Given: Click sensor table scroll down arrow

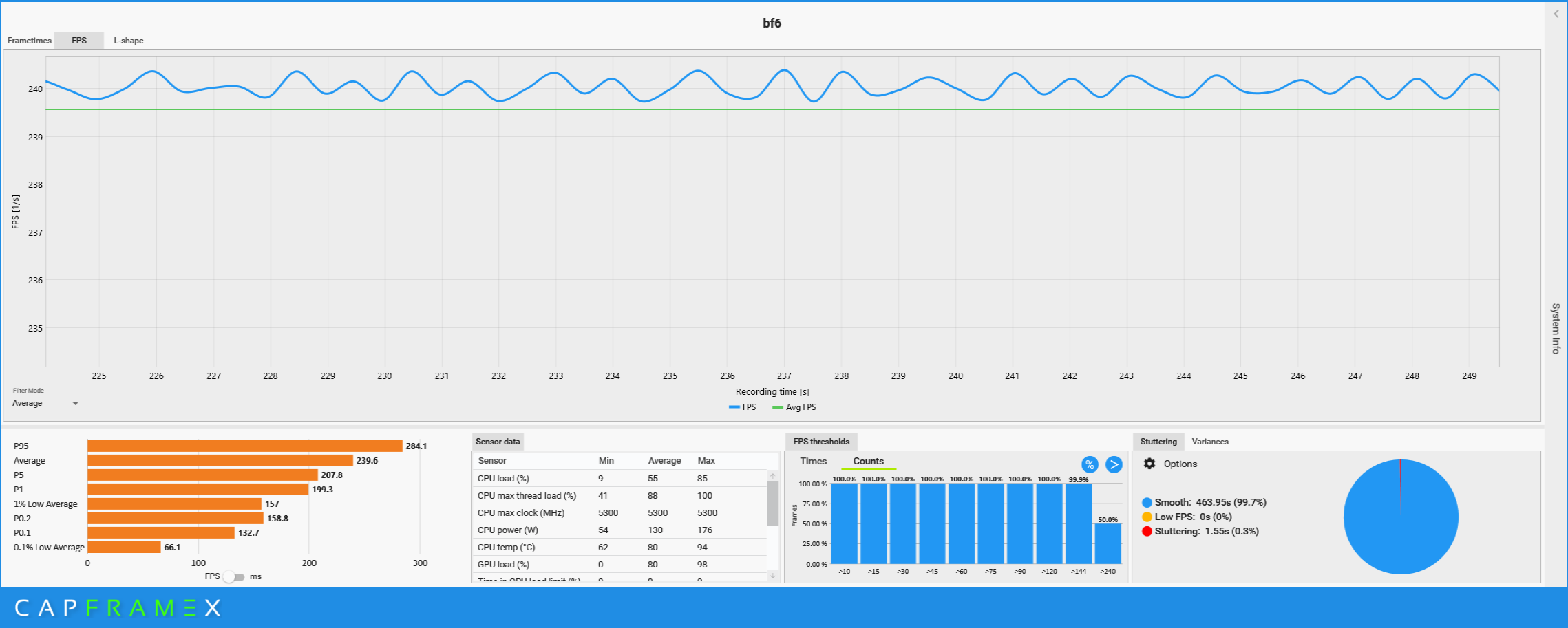Looking at the screenshot, I should (773, 576).
